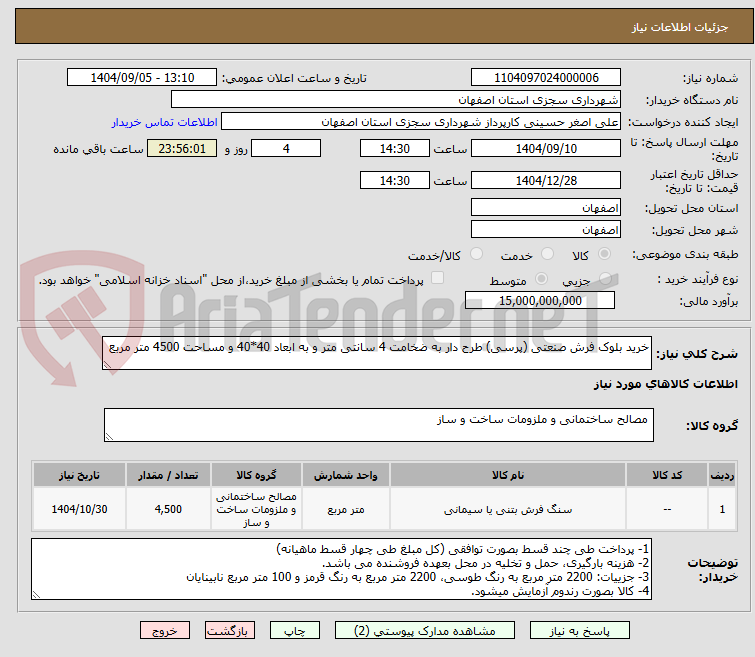Open مشاهده مدارک پیوستی (2) attachments
The height and width of the screenshot is (657, 755).
[425, 631]
